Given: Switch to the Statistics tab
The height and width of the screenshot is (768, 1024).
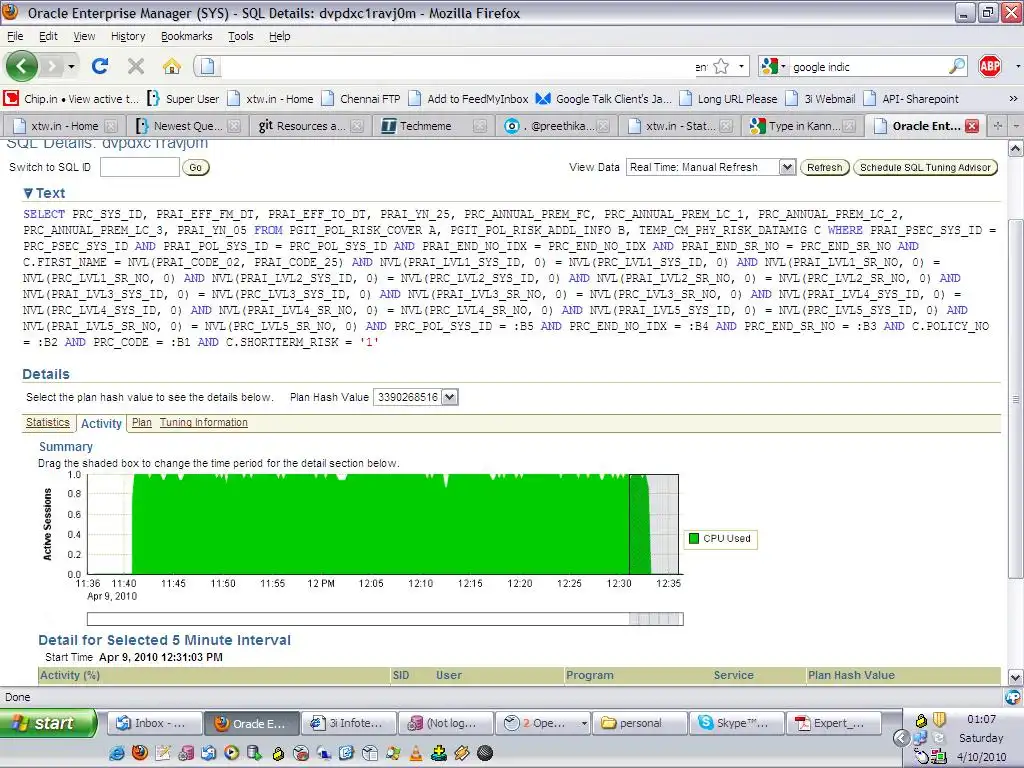Looking at the screenshot, I should point(48,423).
